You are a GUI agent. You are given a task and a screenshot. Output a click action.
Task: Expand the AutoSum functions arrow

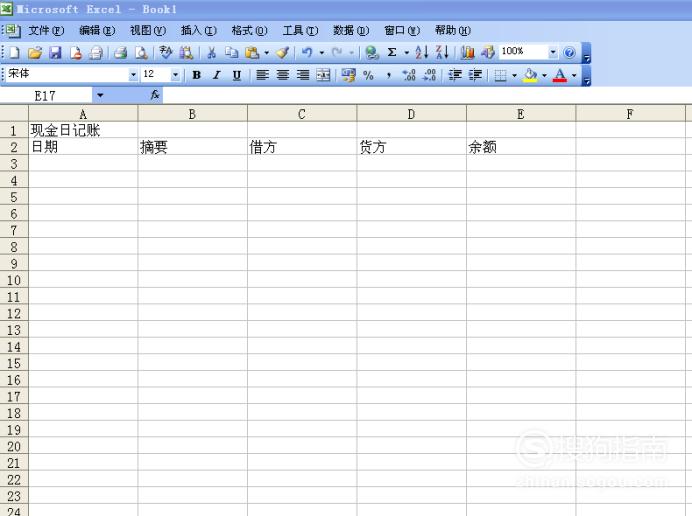406,53
